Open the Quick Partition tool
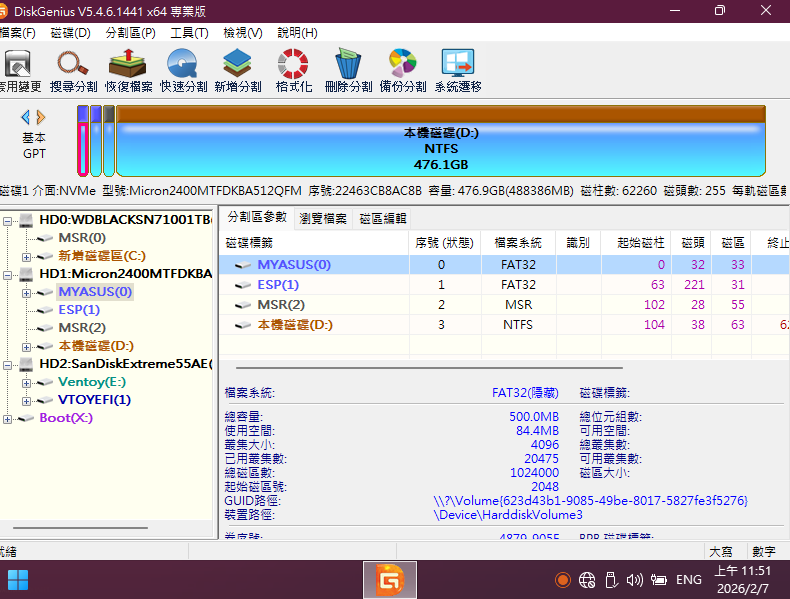 point(183,70)
